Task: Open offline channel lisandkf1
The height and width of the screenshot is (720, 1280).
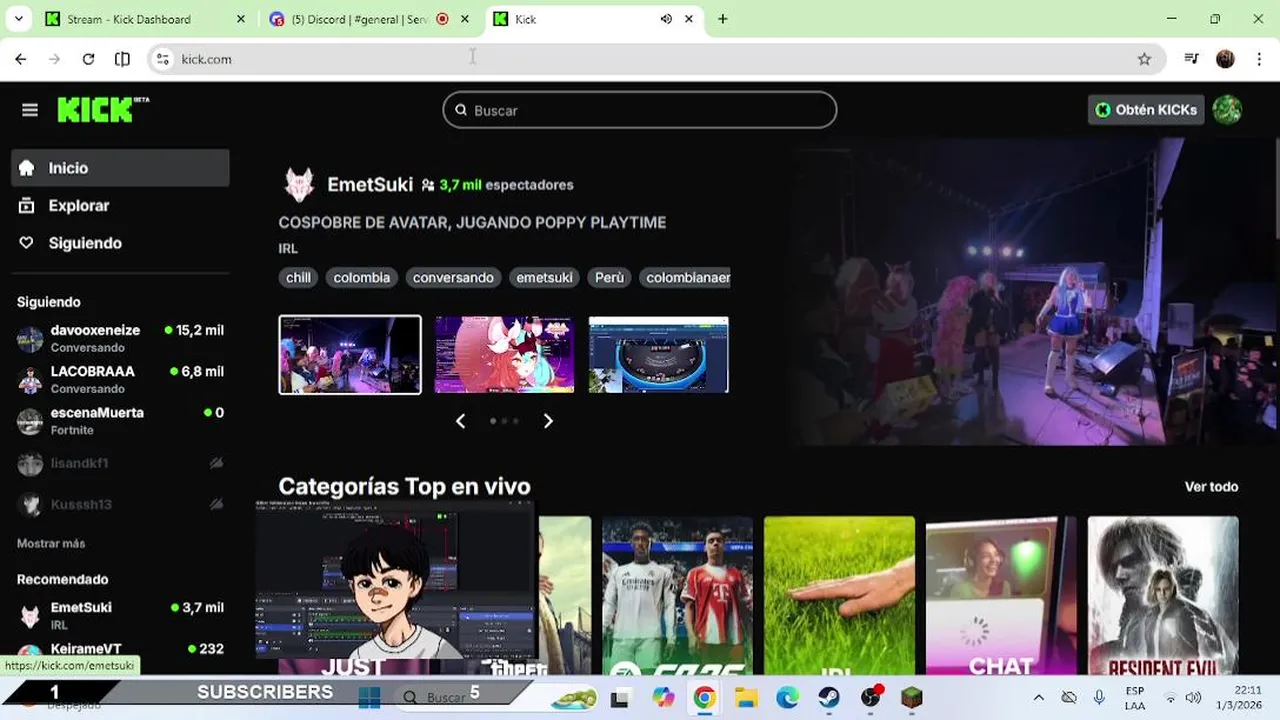Action: [120, 463]
